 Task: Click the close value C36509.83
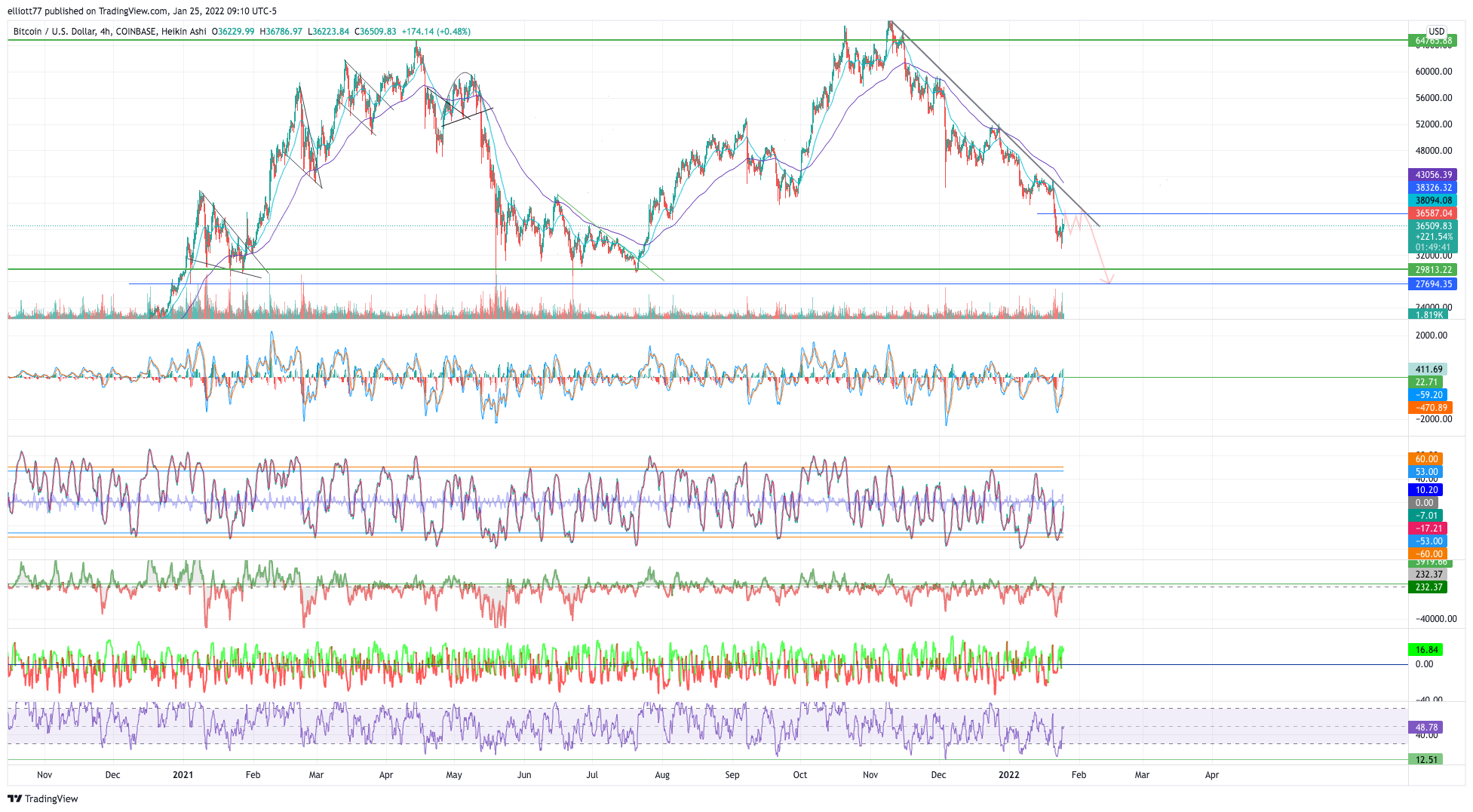[x=375, y=32]
